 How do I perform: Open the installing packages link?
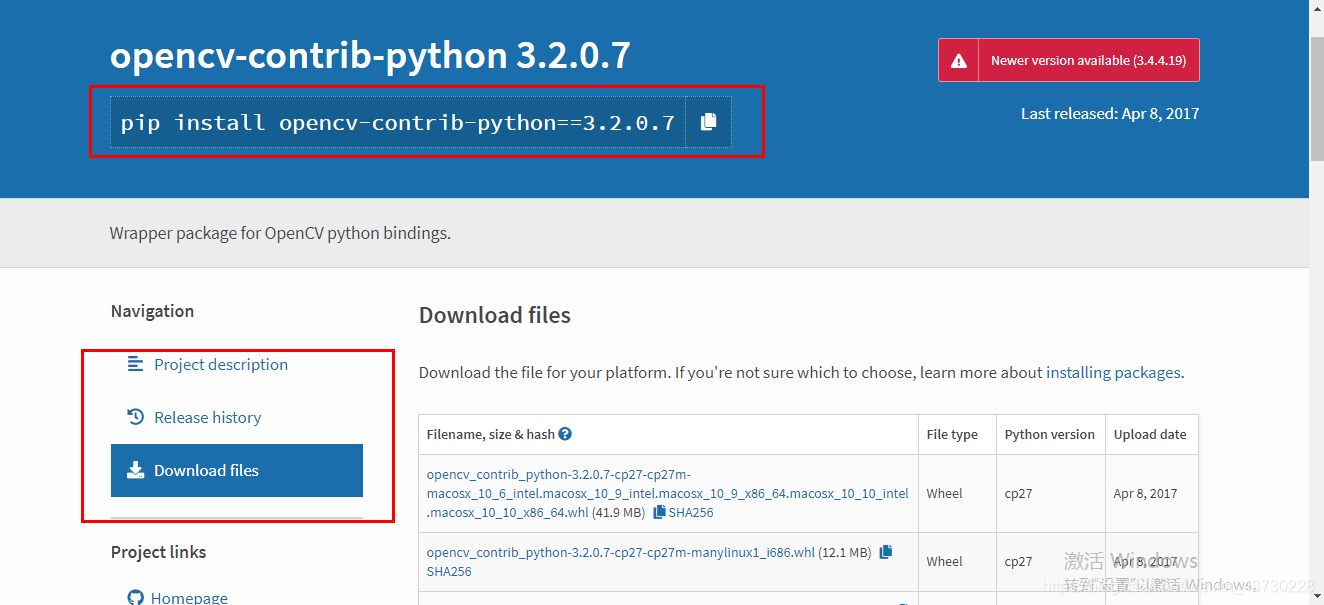[x=1113, y=372]
